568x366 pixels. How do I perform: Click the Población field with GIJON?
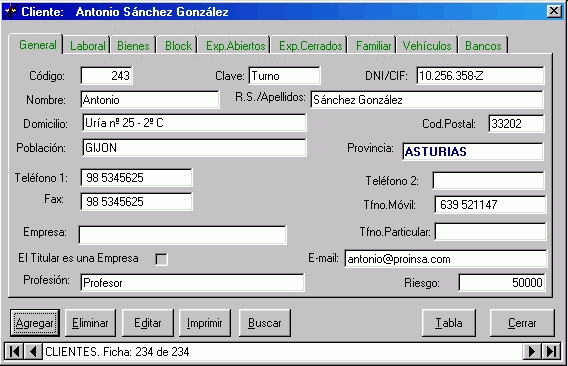[194, 148]
